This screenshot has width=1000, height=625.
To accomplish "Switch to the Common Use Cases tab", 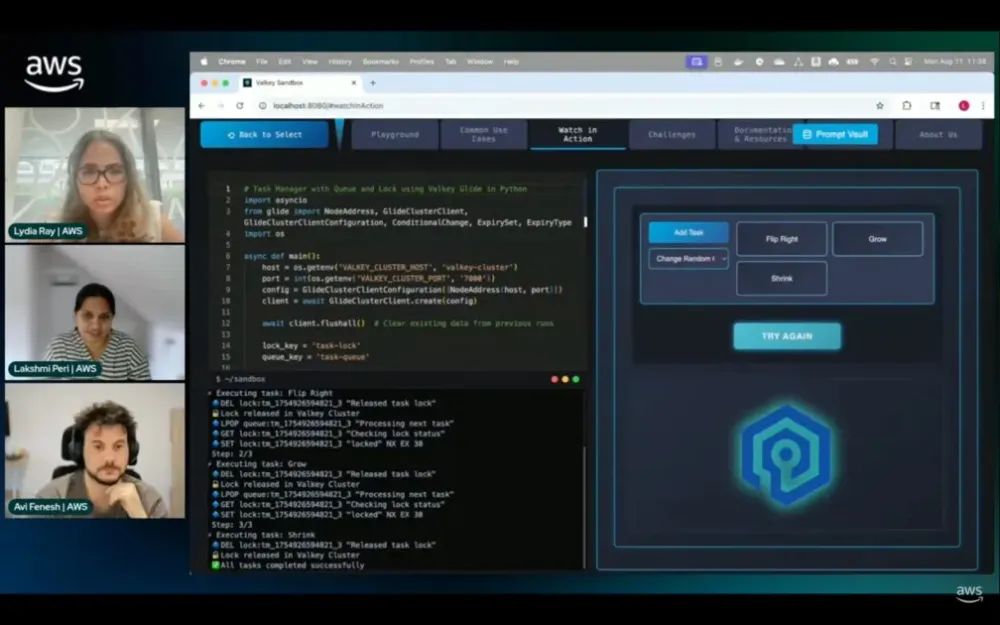I will point(483,135).
